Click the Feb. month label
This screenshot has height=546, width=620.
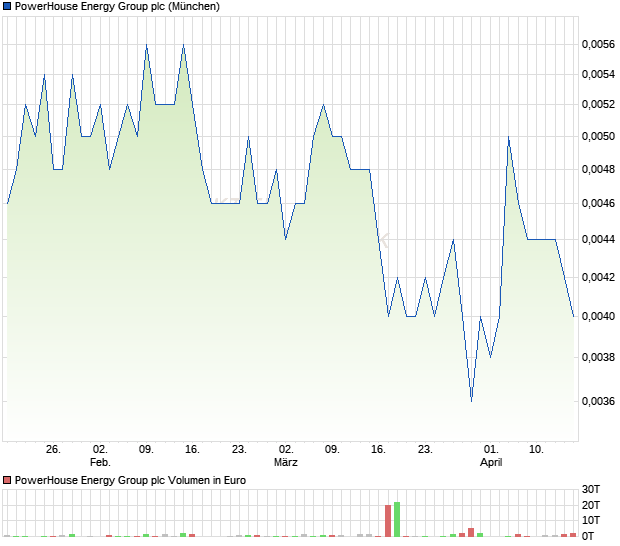[x=100, y=462]
